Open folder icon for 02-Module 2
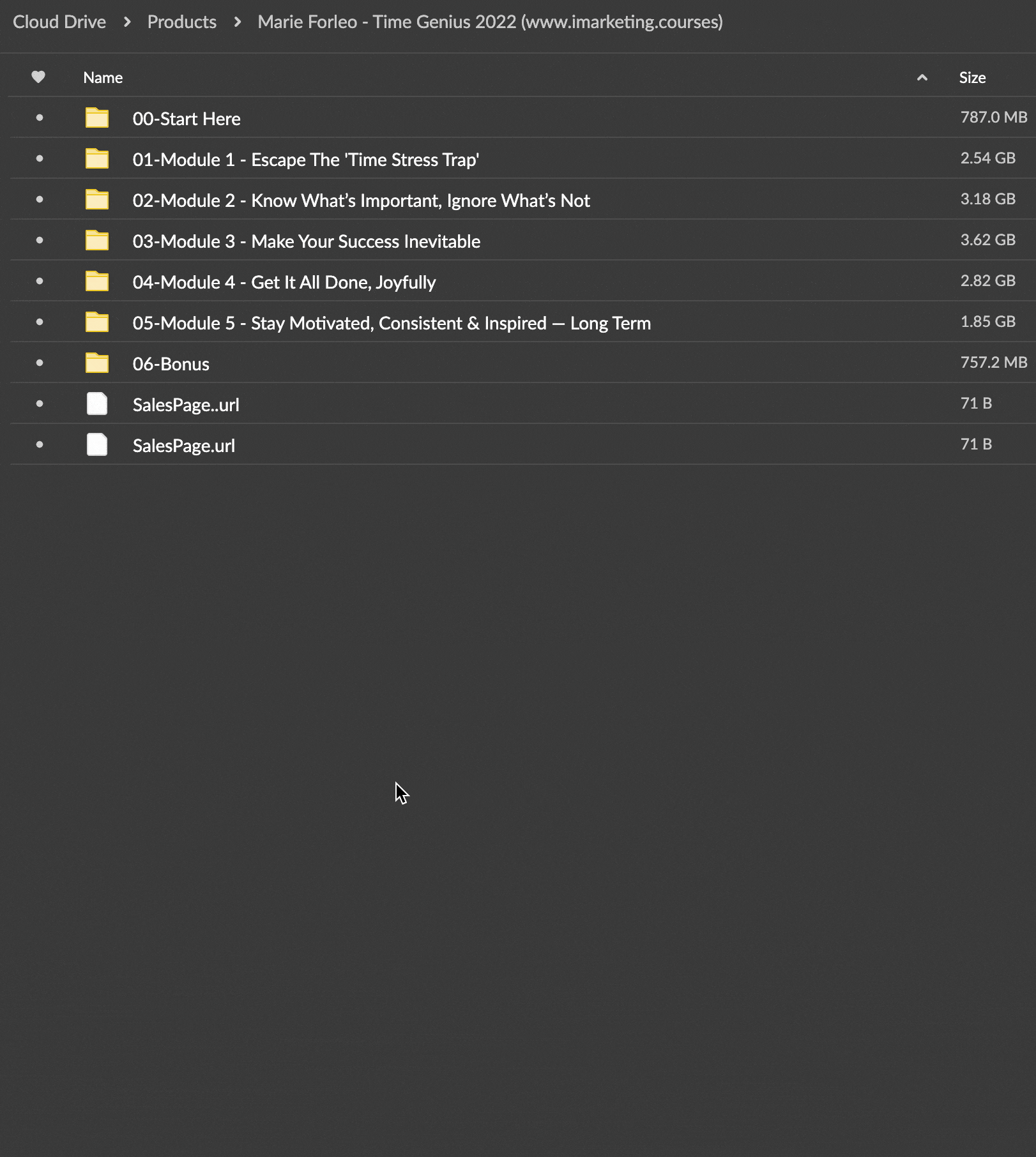Screen dimensions: 1036x1157 pyautogui.click(x=97, y=200)
